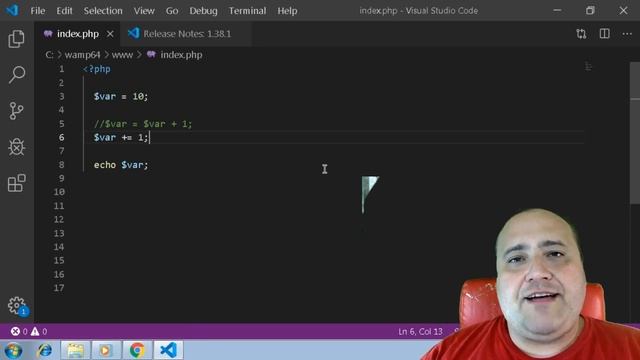The width and height of the screenshot is (640, 360).
Task: Open the Manage gear icon
Action: [x=17, y=305]
